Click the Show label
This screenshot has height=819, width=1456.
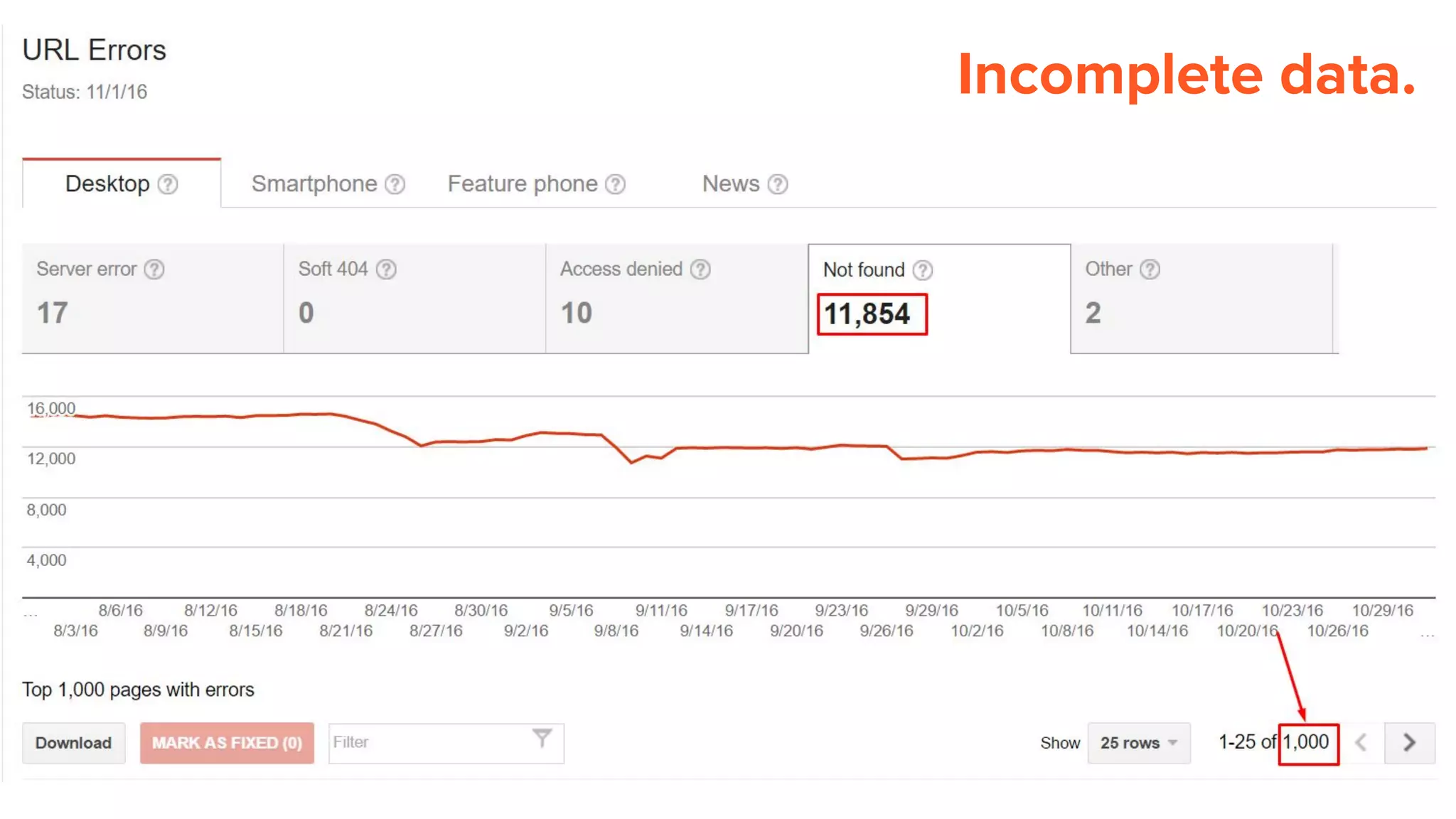pyautogui.click(x=1060, y=743)
